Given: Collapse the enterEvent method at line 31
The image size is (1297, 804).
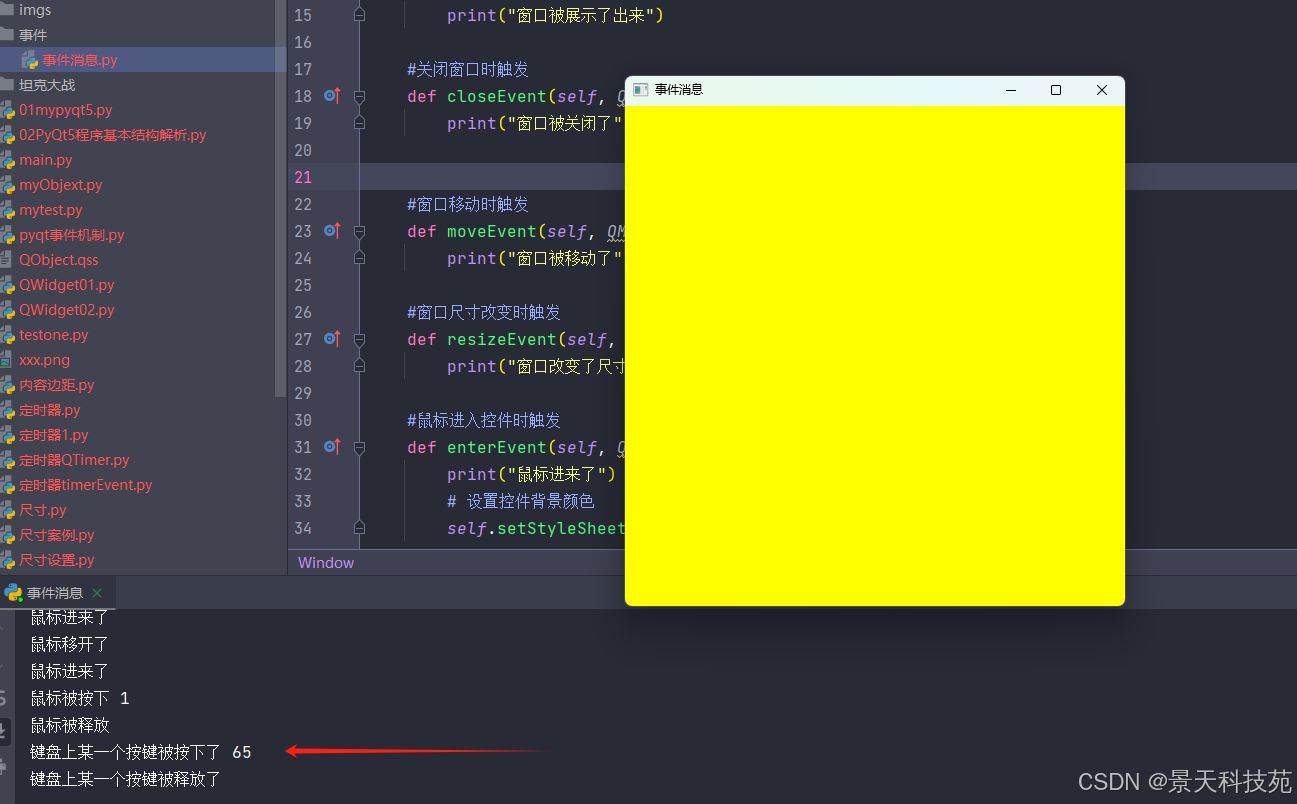Looking at the screenshot, I should [360, 447].
